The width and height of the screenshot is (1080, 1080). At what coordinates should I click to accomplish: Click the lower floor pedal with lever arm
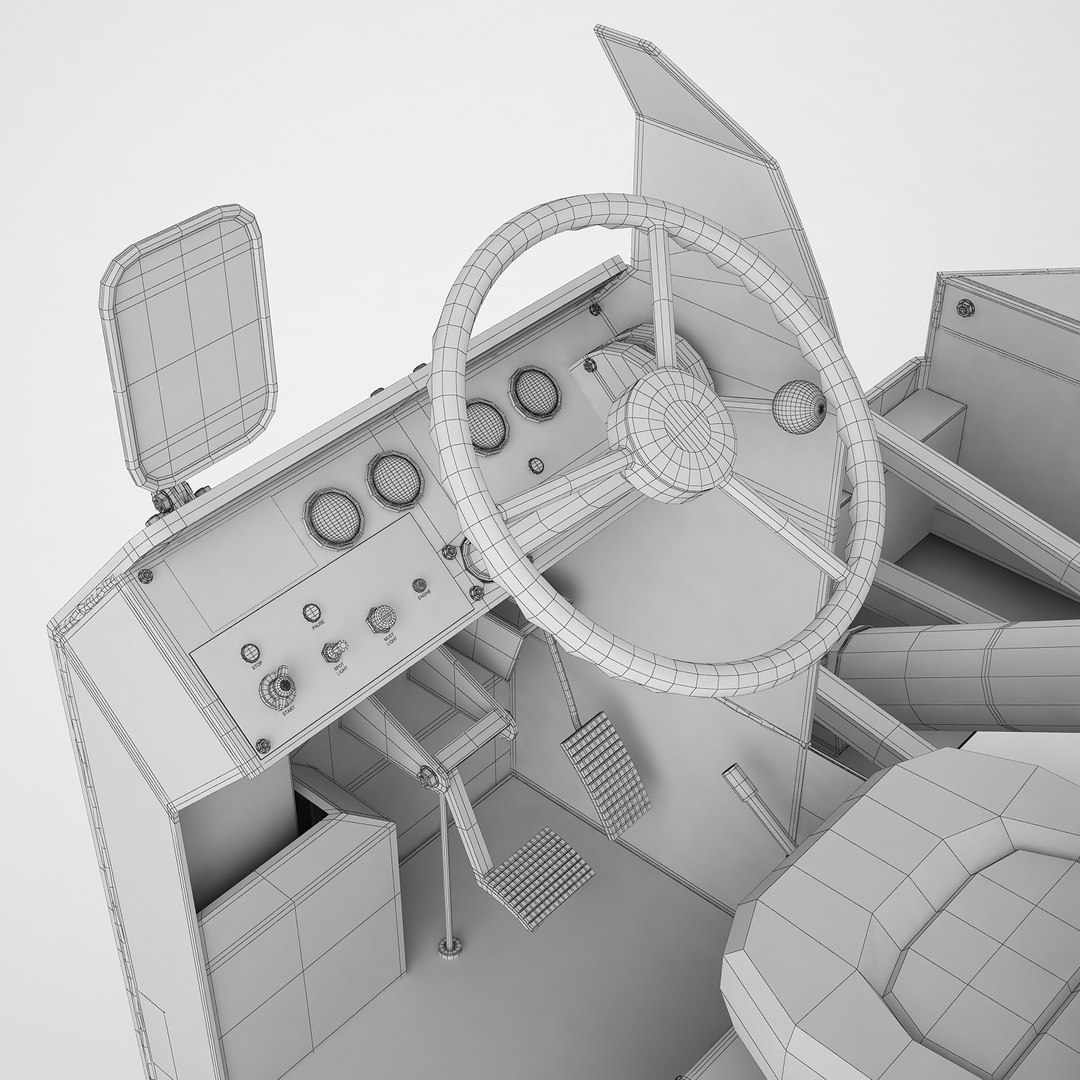pyautogui.click(x=538, y=878)
